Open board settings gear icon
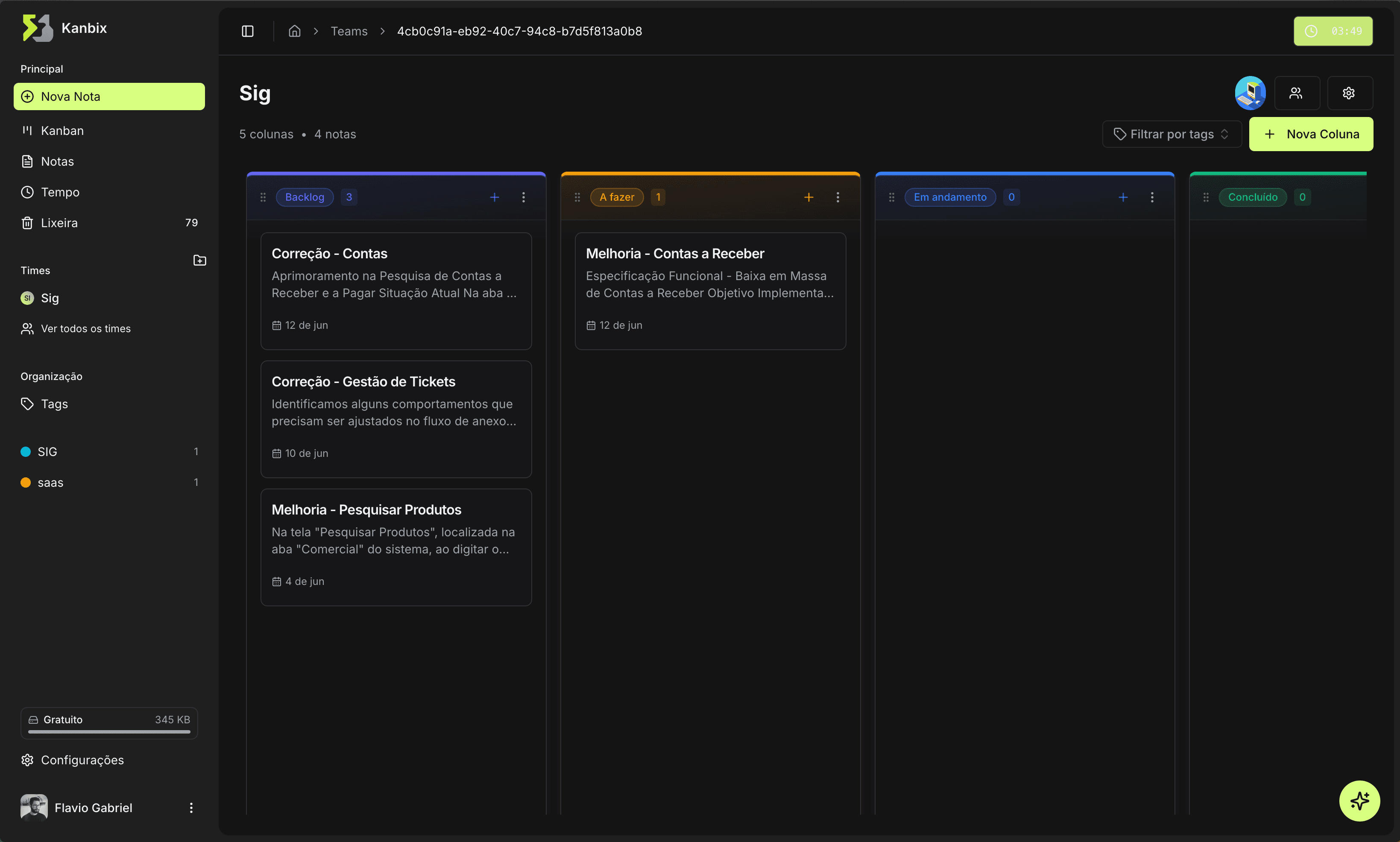The width and height of the screenshot is (1400, 842). click(1349, 93)
